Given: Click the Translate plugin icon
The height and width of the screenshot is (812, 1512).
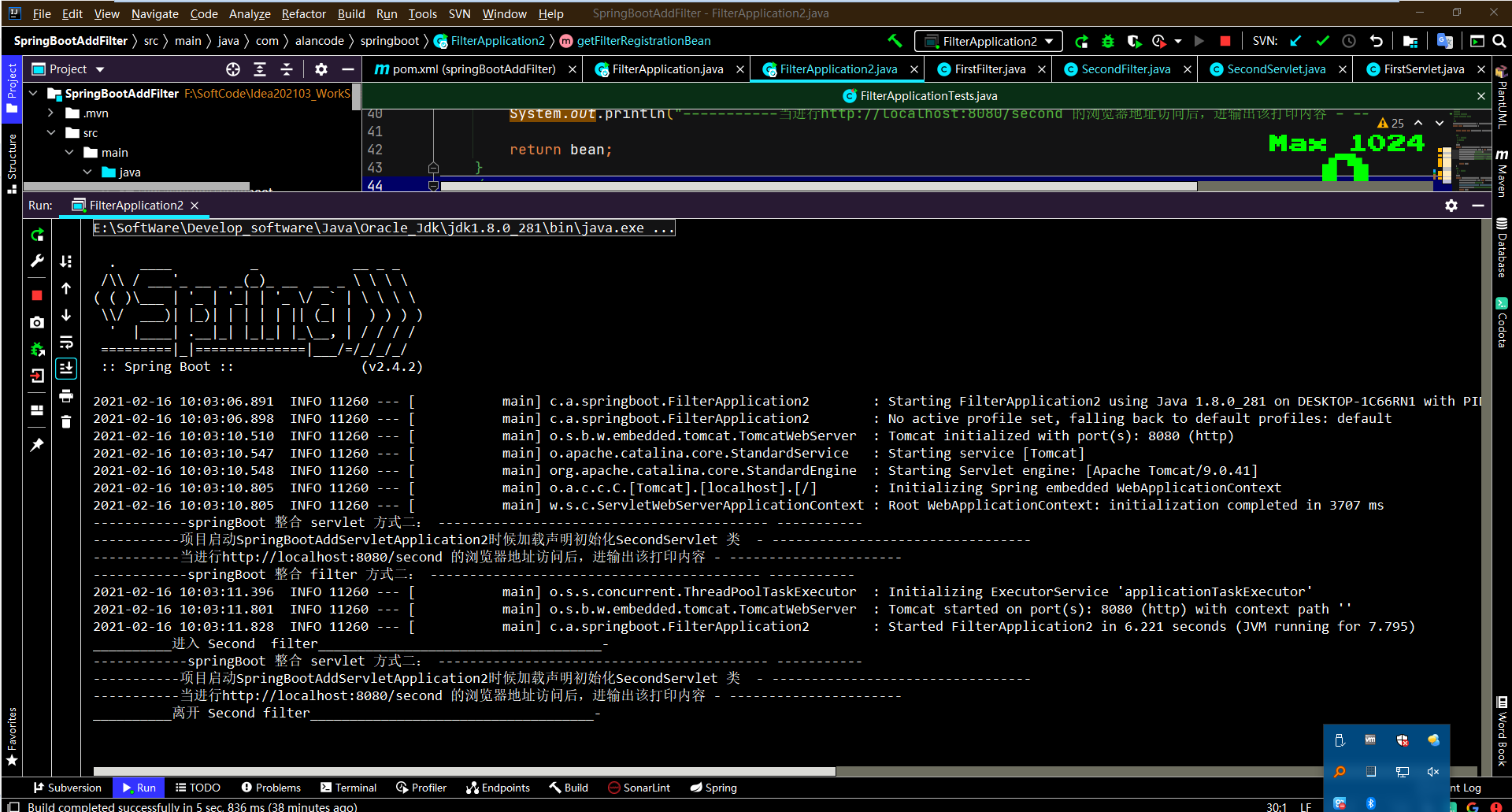Looking at the screenshot, I should click(1444, 41).
